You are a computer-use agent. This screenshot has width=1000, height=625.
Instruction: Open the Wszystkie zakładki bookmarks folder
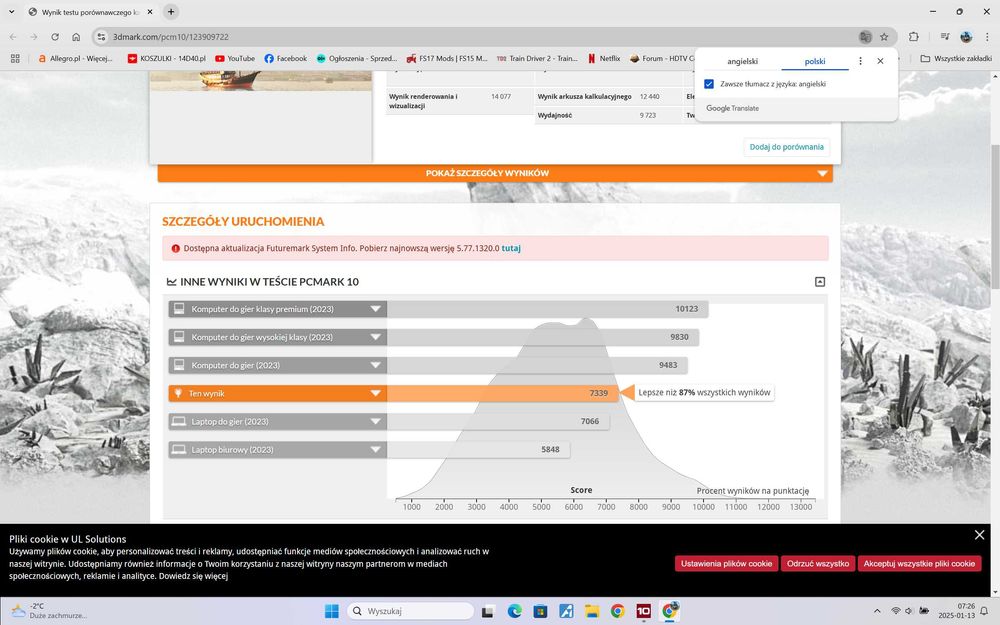[x=956, y=58]
